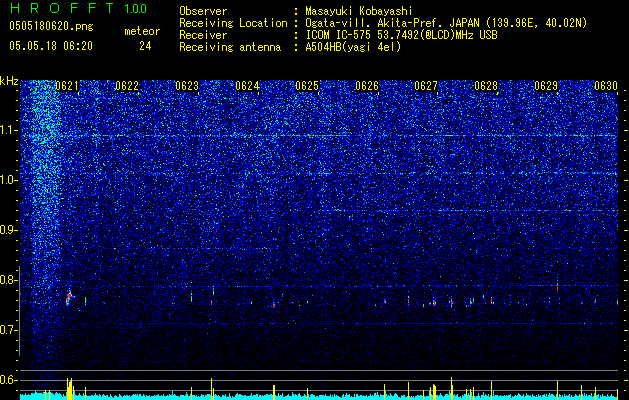Click the kHz axis unit label
The height and width of the screenshot is (400, 629).
9,81
